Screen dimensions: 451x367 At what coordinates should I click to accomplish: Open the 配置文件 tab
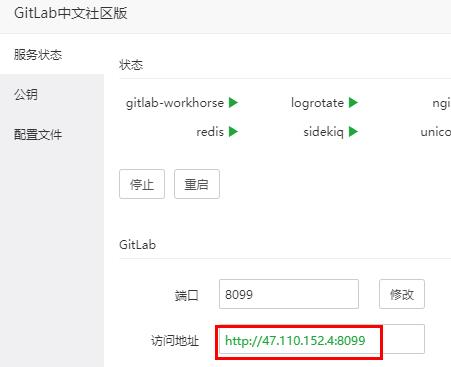[52, 135]
